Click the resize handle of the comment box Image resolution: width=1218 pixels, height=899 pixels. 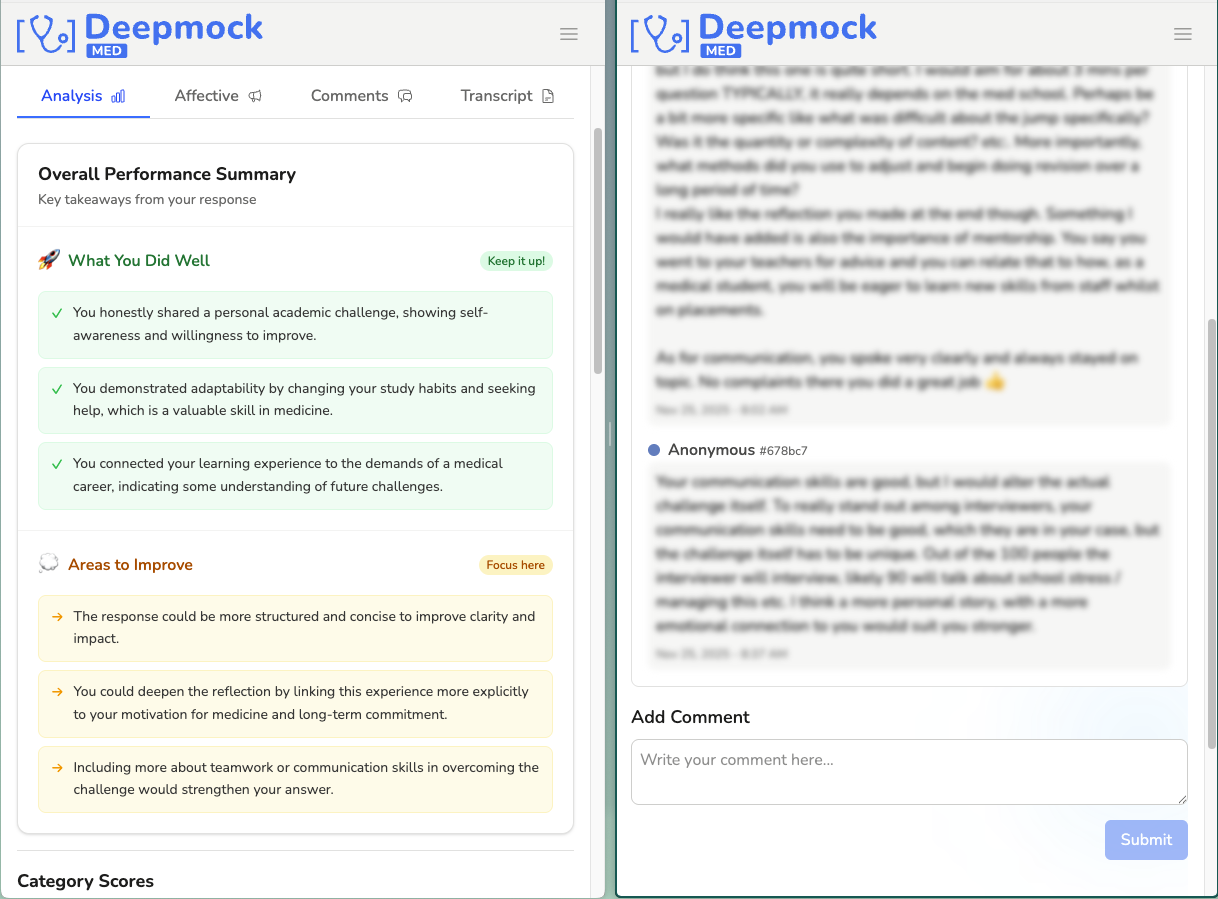pyautogui.click(x=1183, y=800)
